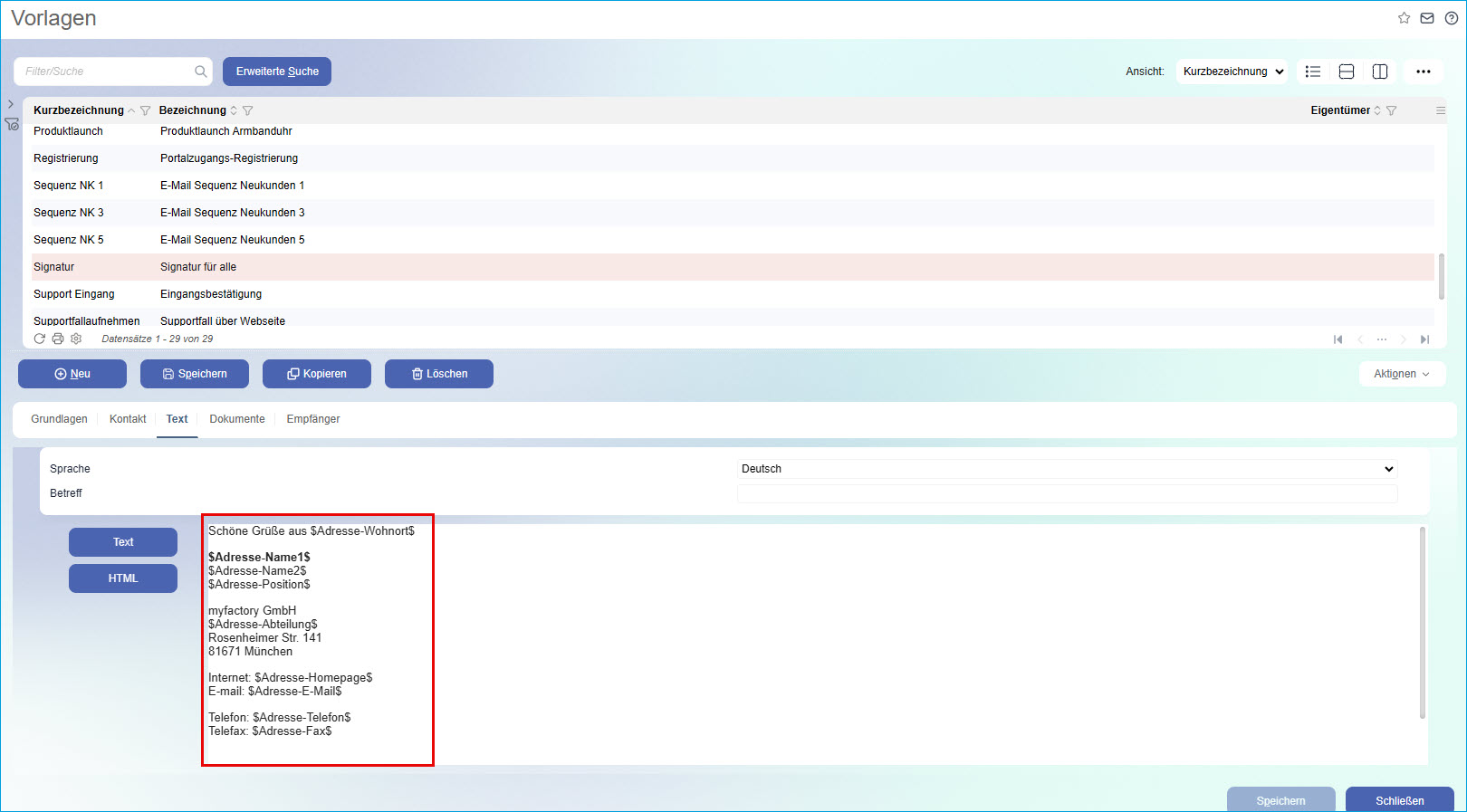Click bottom Speichern beside Schließen
The height and width of the screenshot is (812, 1467).
(1281, 800)
